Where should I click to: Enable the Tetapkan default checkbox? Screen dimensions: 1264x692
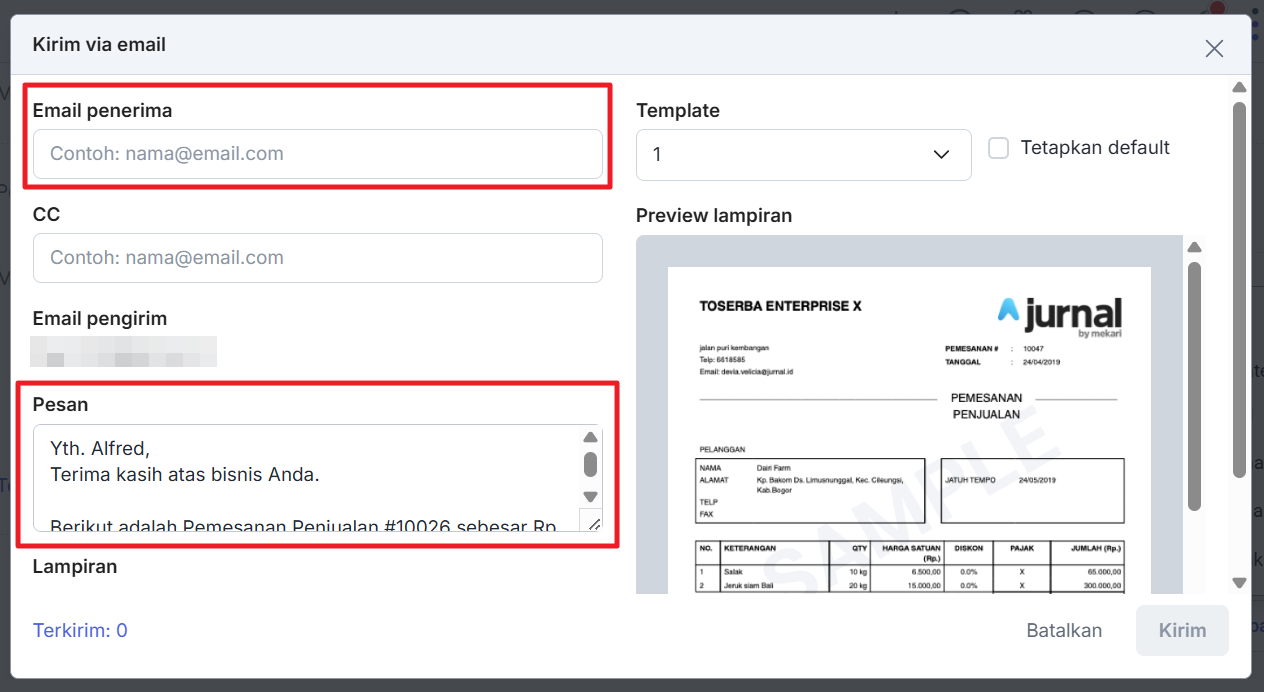[998, 148]
